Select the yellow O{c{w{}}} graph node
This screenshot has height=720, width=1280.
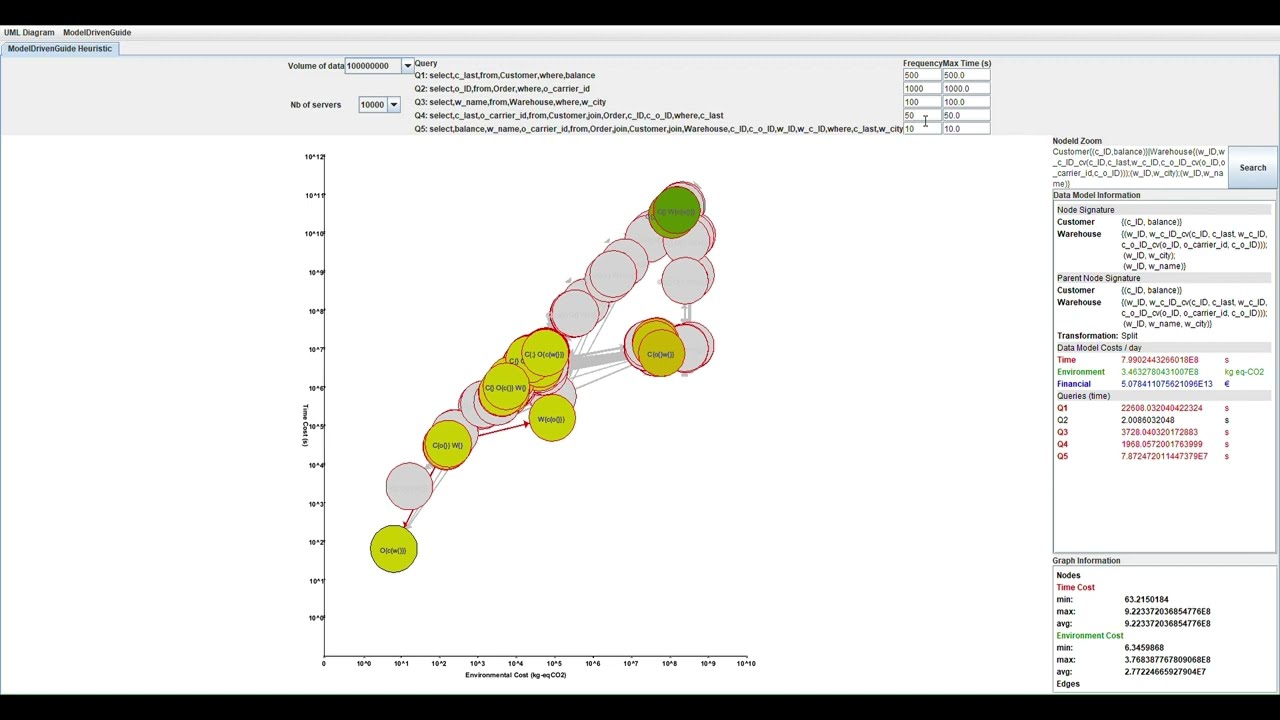coord(393,550)
